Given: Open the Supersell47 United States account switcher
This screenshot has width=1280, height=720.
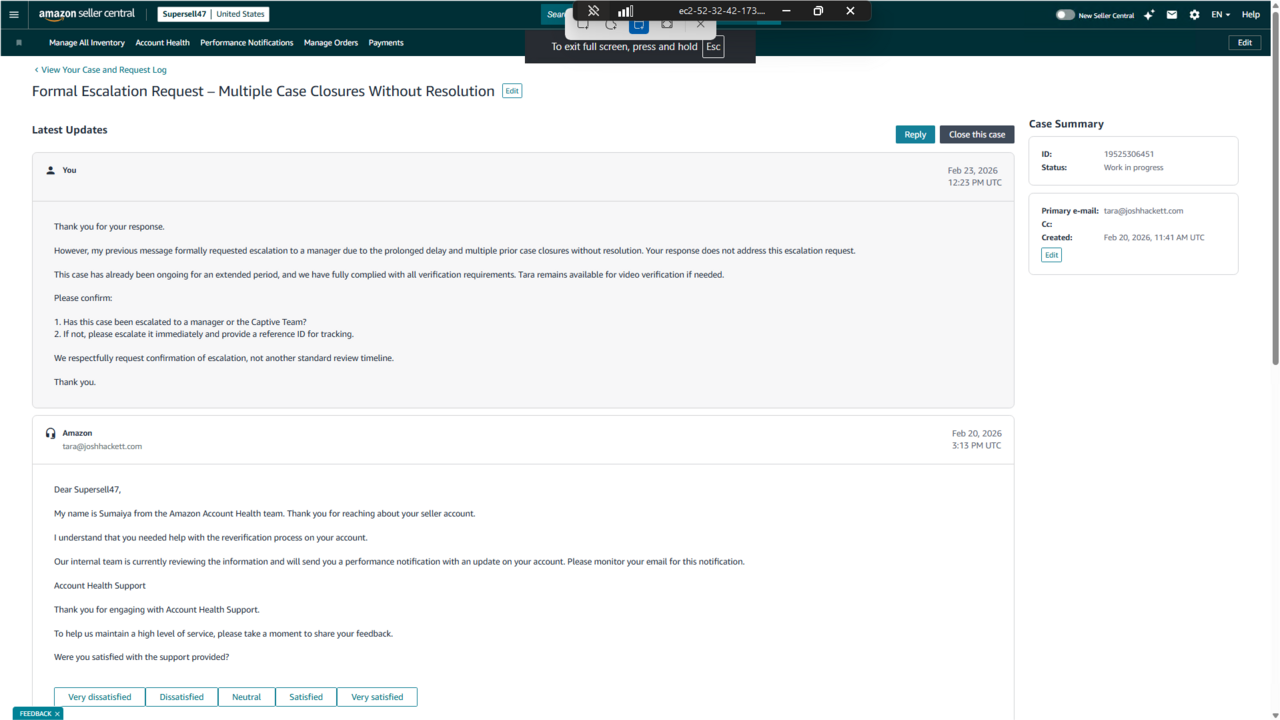Looking at the screenshot, I should [x=214, y=15].
